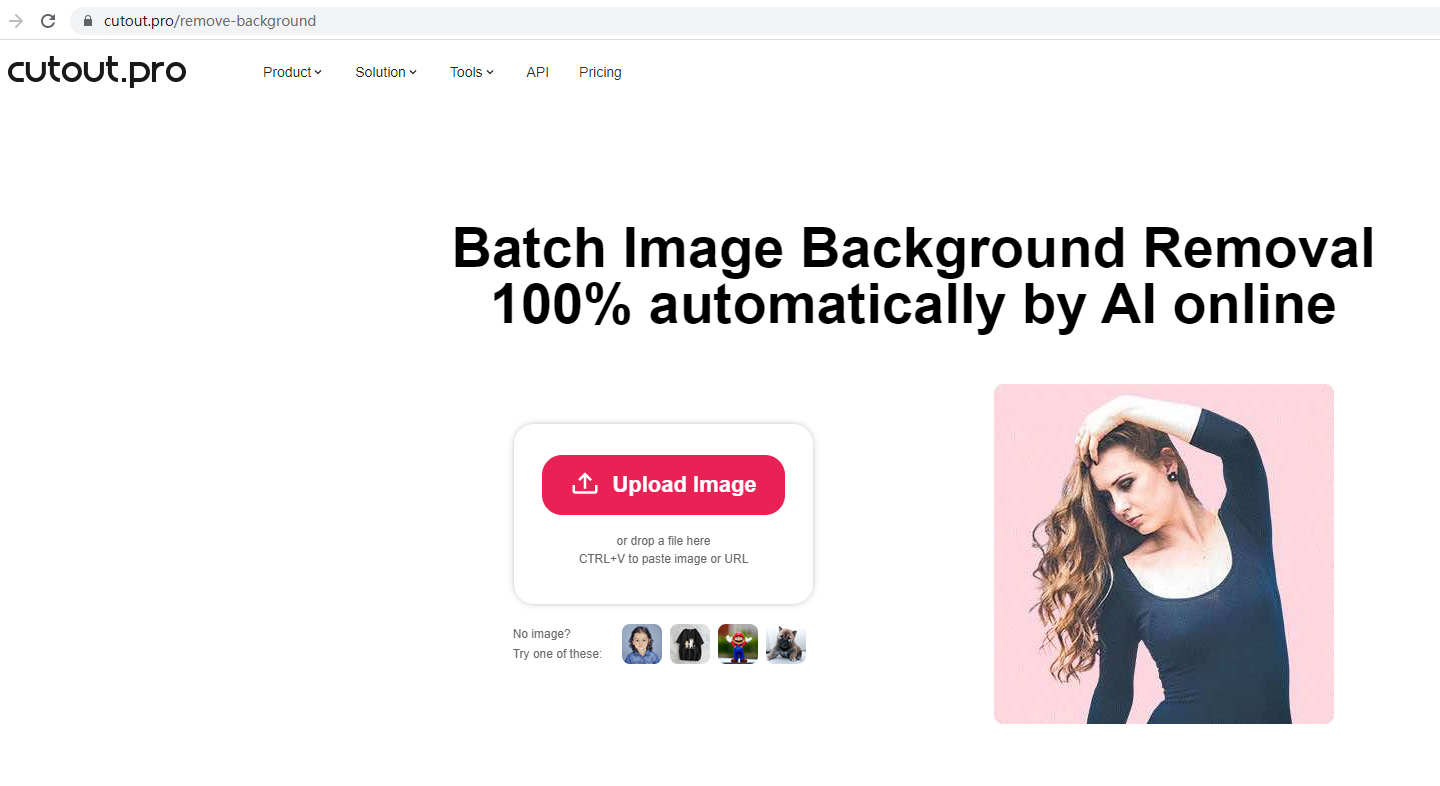
Task: Click the Upload Image button
Action: [663, 484]
